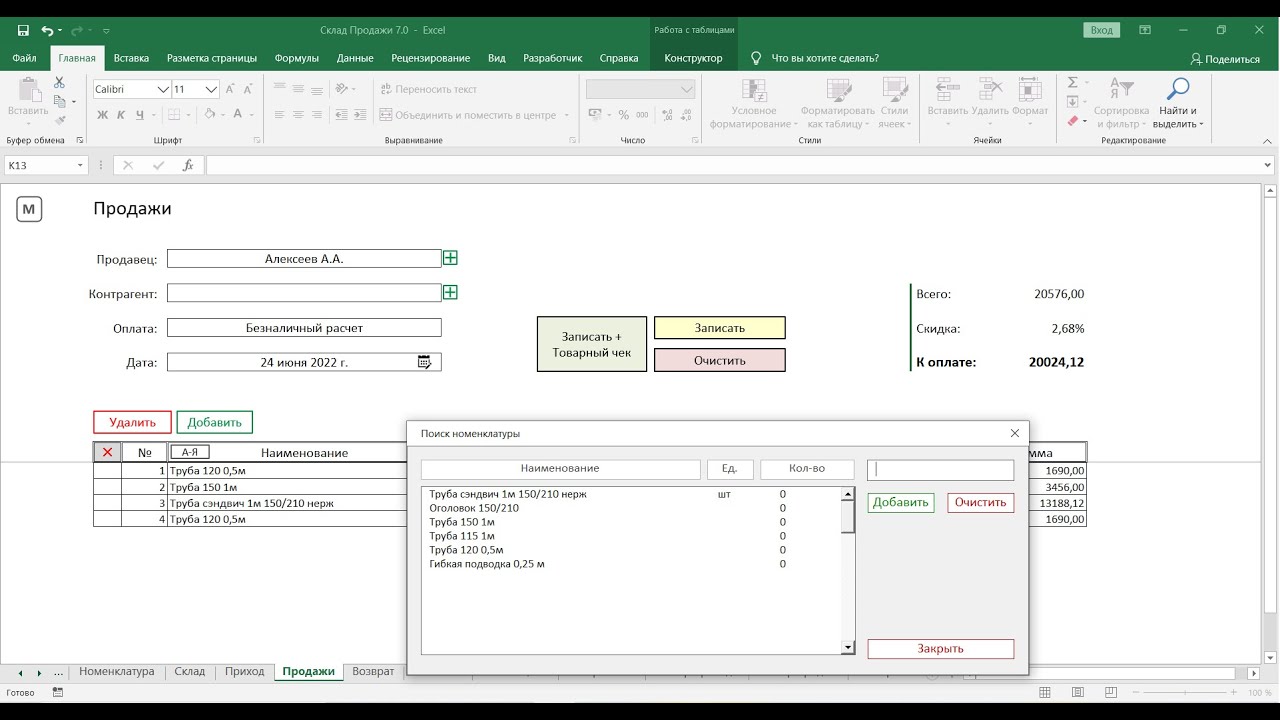This screenshot has height=720, width=1280.
Task: Open Find and Select (Найти и выделить)
Action: point(1179,104)
